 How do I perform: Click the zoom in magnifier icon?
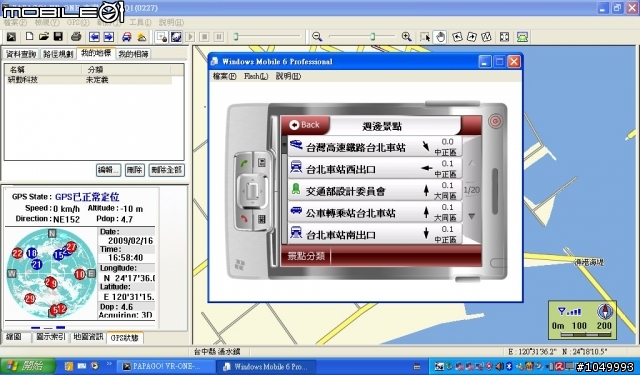click(x=407, y=37)
